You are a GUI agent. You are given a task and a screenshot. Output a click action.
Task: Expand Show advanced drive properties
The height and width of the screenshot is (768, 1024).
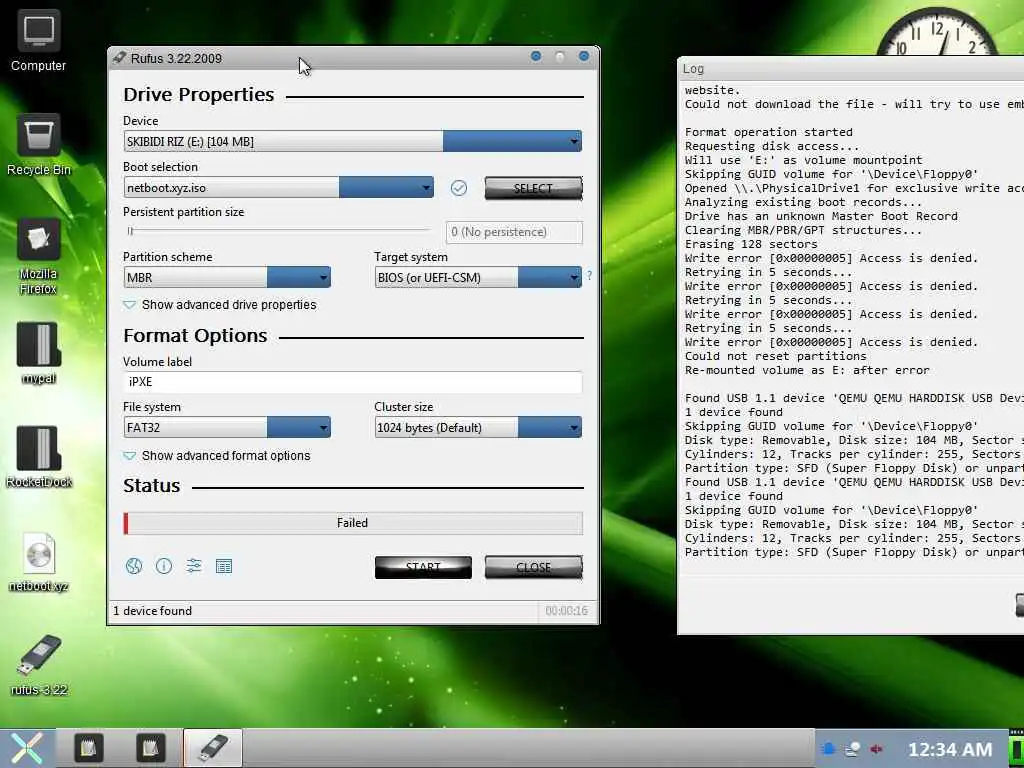(220, 305)
